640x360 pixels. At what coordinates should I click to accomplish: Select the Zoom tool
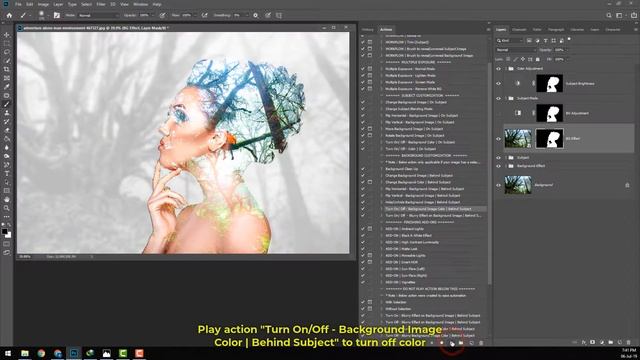(x=7, y=208)
